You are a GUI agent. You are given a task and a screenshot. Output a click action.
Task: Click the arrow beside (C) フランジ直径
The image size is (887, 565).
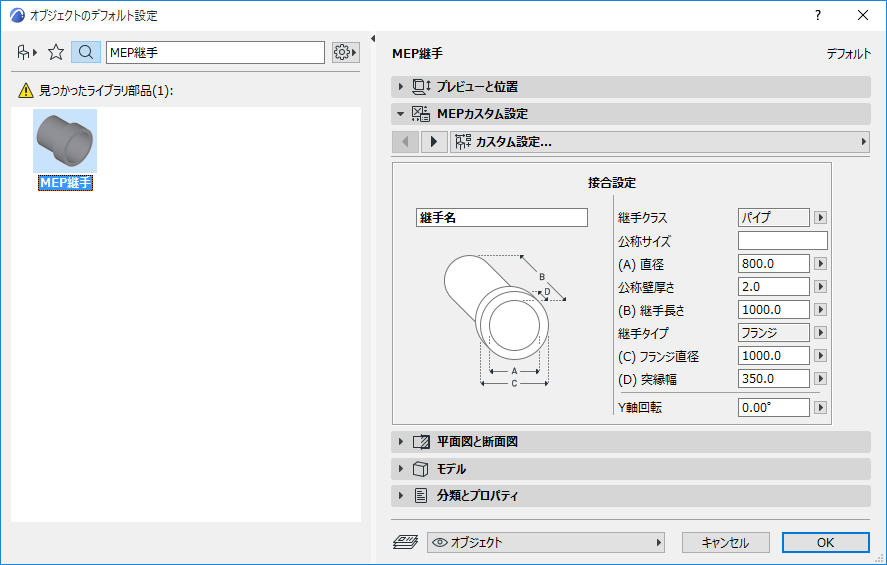pyautogui.click(x=820, y=356)
